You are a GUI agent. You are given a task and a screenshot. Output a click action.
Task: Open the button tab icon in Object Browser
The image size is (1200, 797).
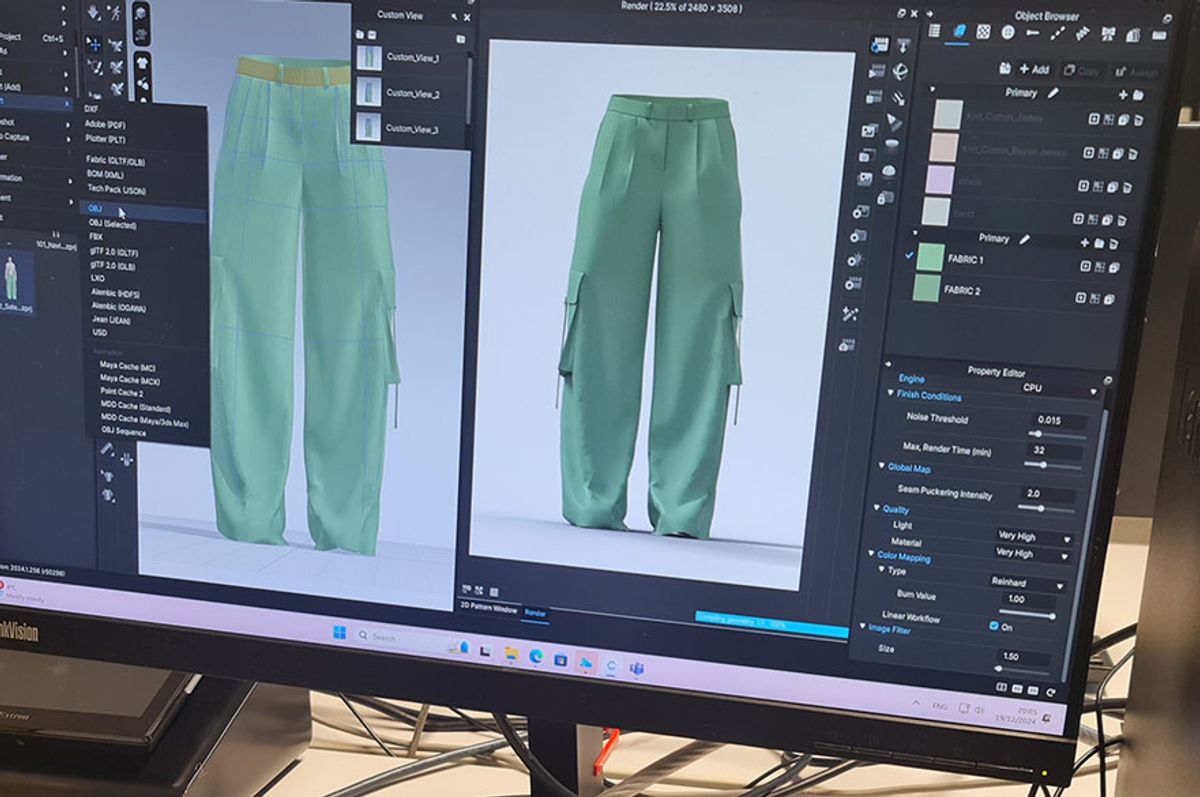click(x=1008, y=32)
